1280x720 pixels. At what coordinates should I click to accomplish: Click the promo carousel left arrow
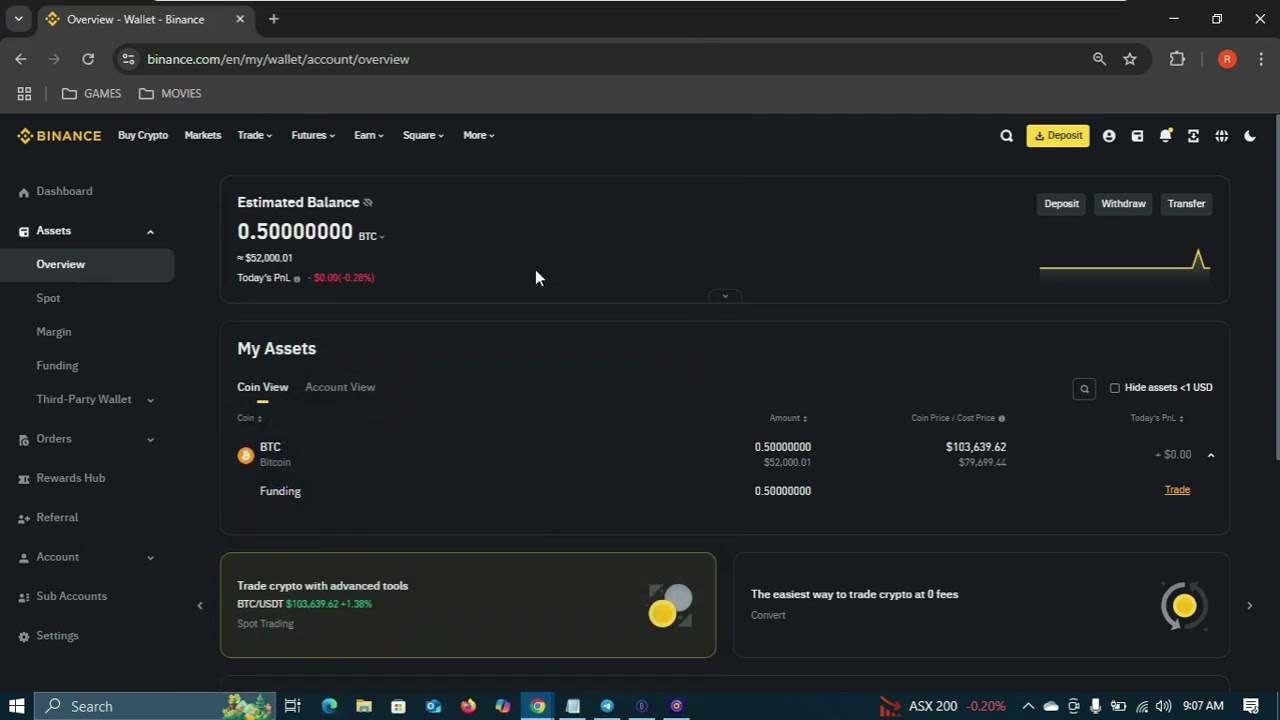click(x=200, y=606)
